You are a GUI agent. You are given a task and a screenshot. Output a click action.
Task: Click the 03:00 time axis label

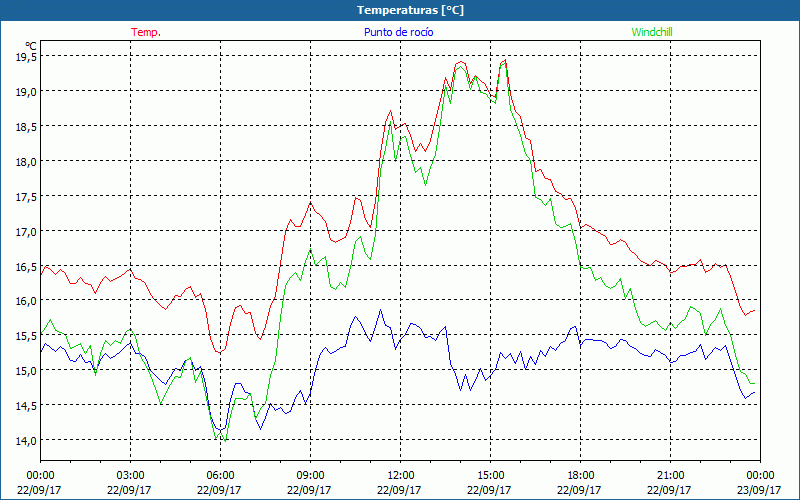130,476
